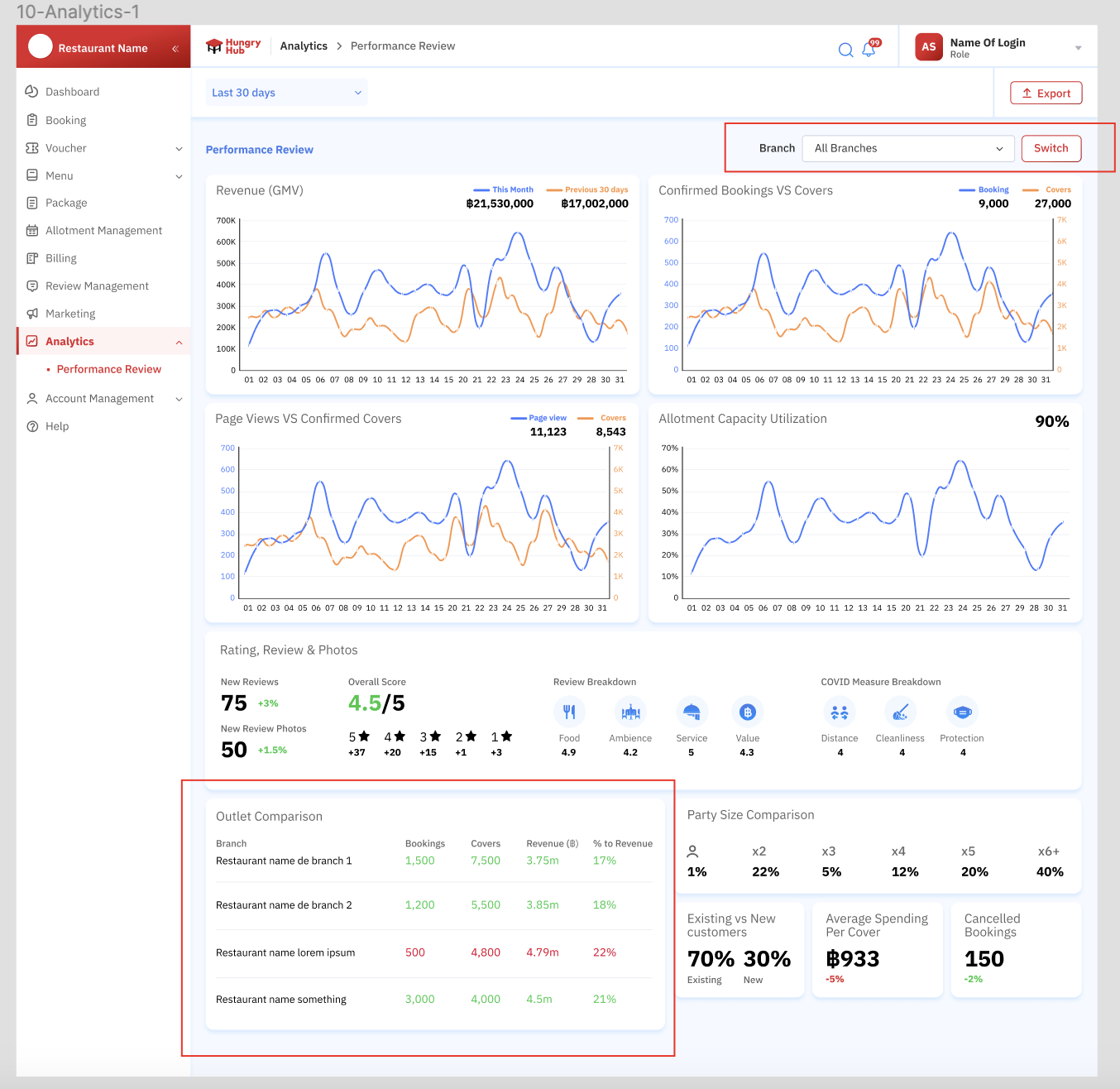
Task: Click the Ambience review icon
Action: (630, 712)
